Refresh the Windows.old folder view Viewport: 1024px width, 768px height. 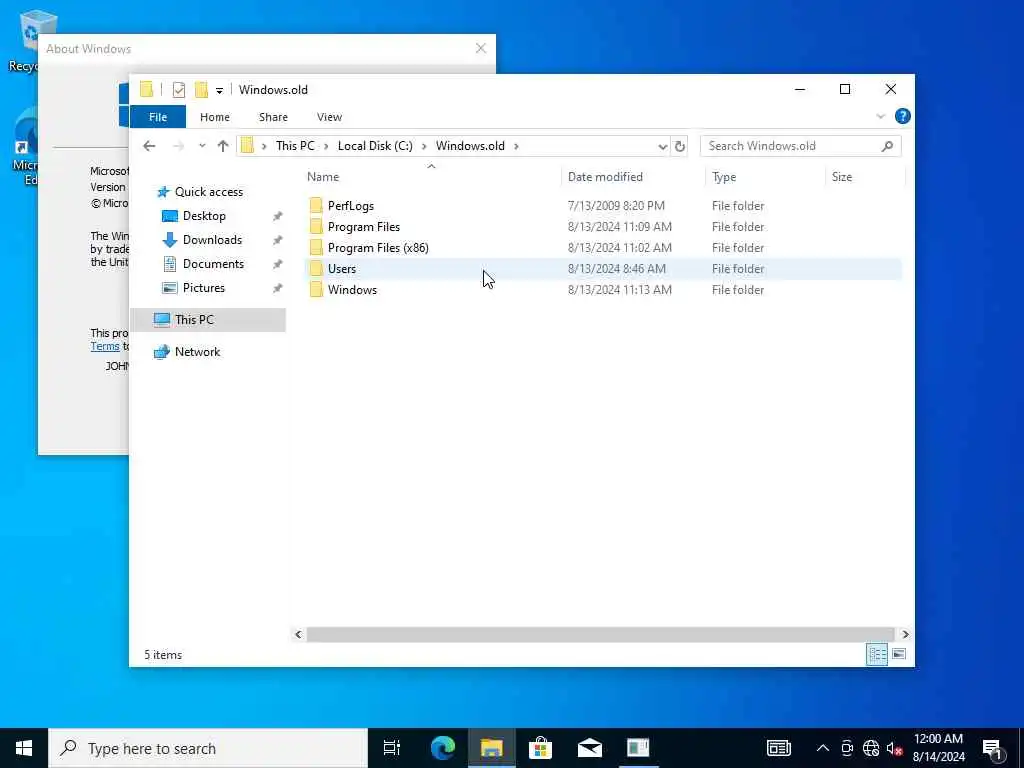679,146
